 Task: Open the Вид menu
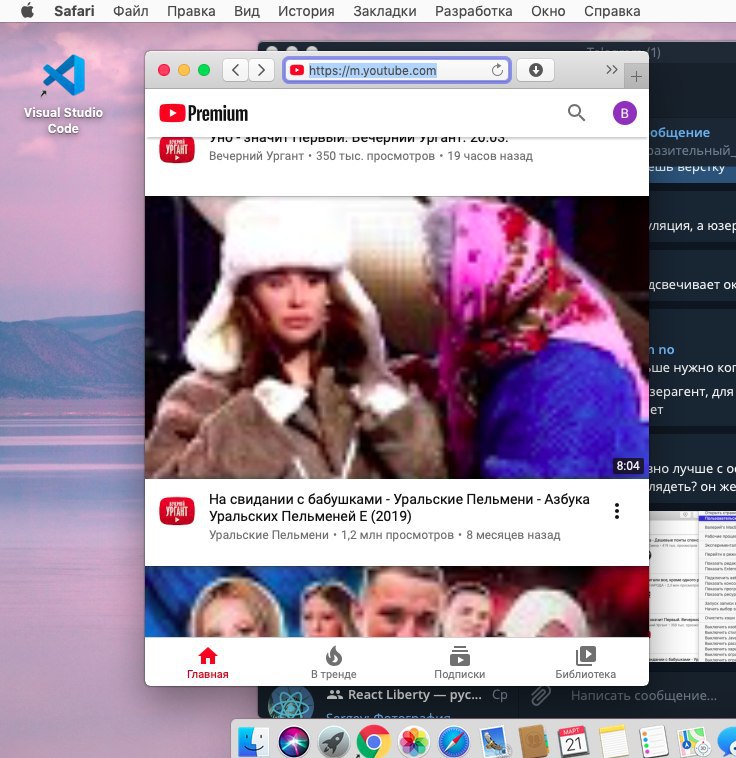(247, 11)
